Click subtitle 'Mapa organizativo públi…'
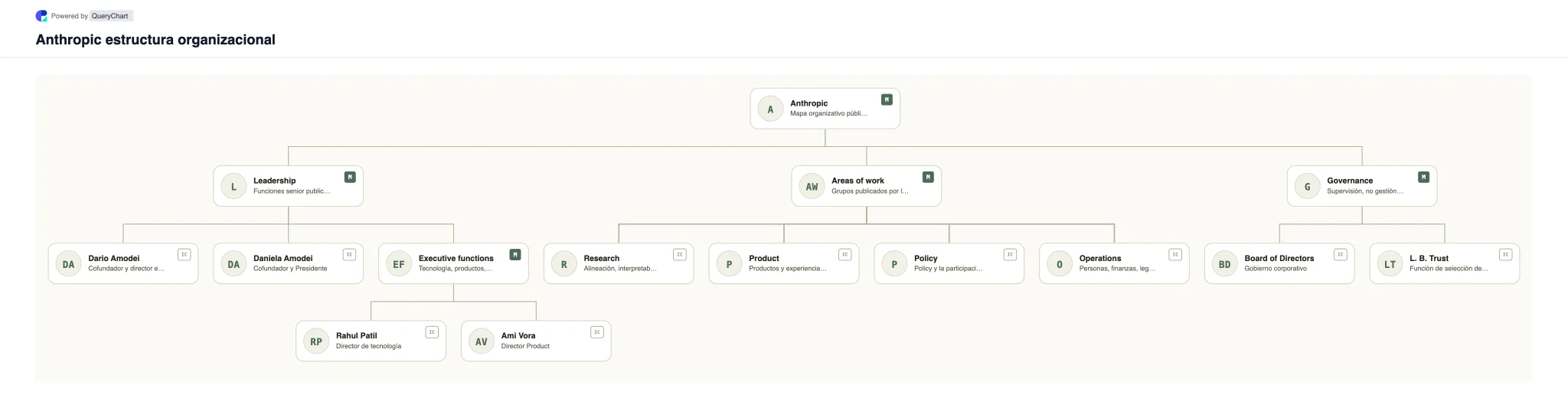 828,113
